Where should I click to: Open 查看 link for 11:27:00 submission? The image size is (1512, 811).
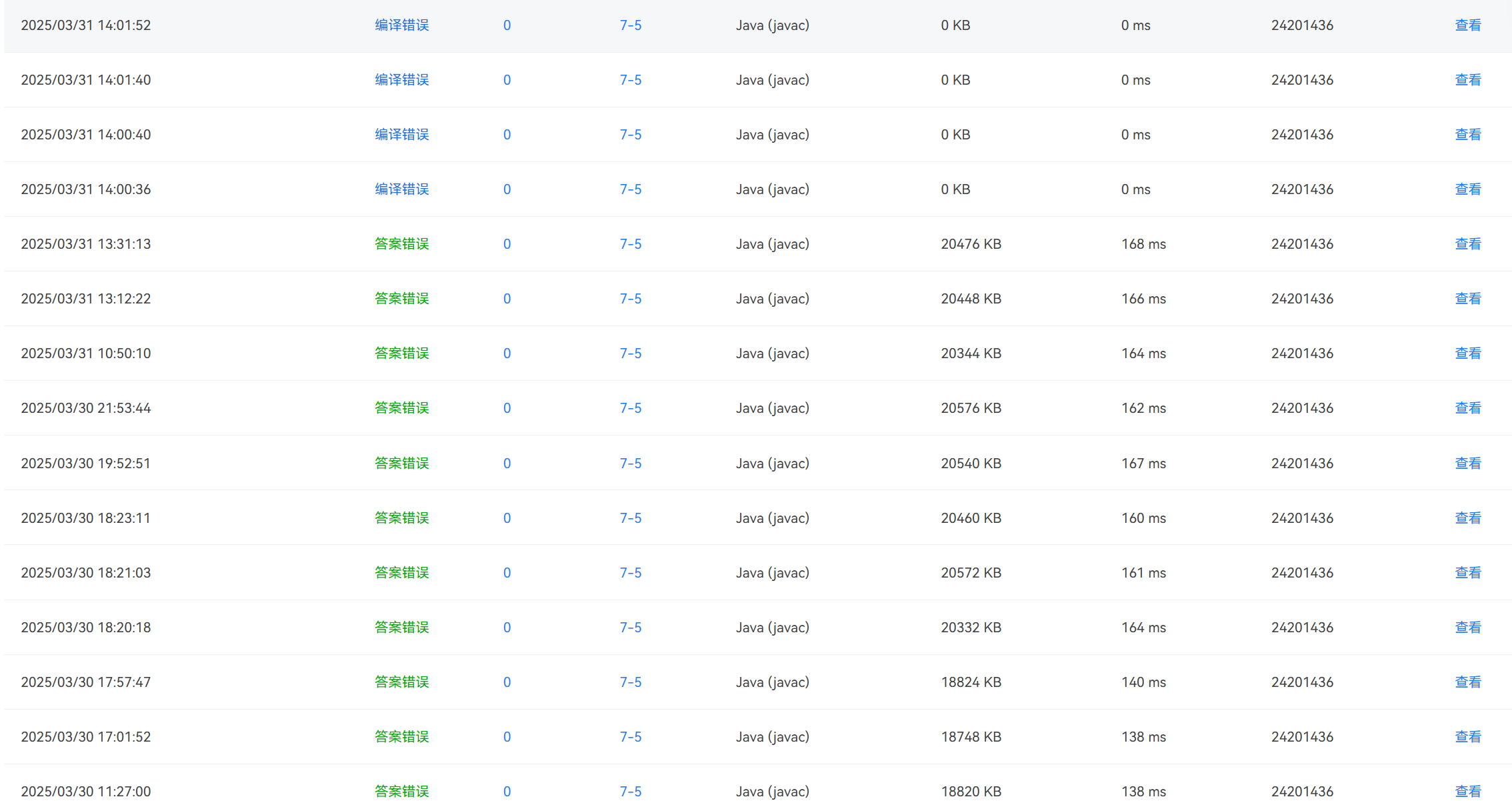[x=1467, y=791]
